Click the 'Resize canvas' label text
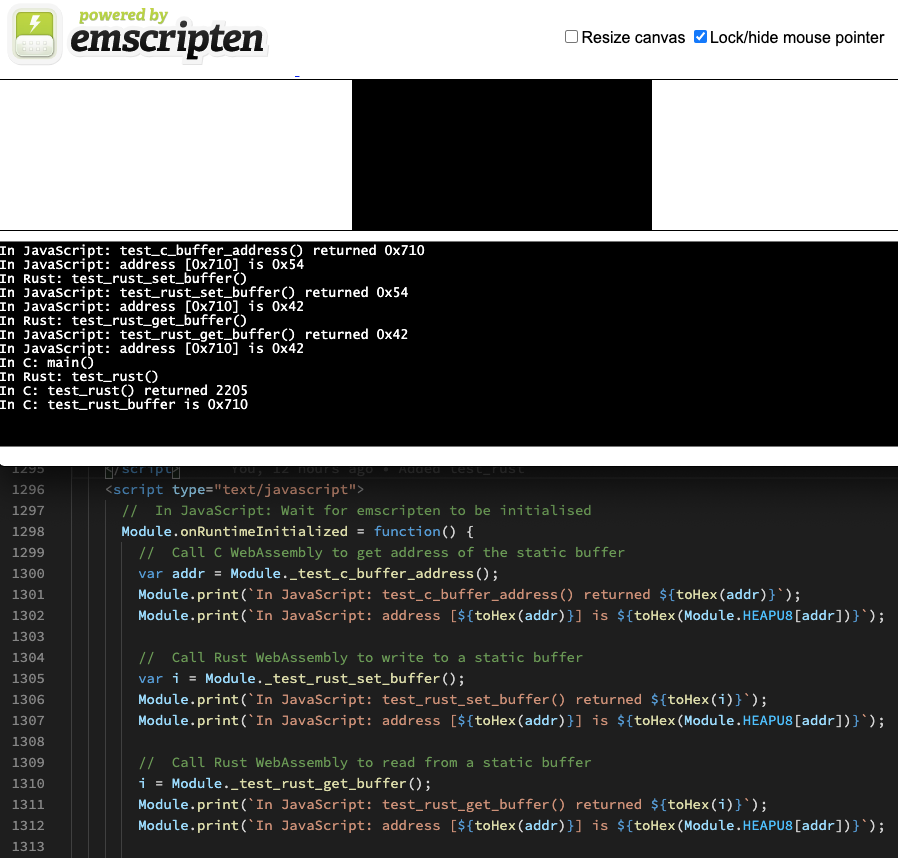The image size is (898, 858). 633,38
